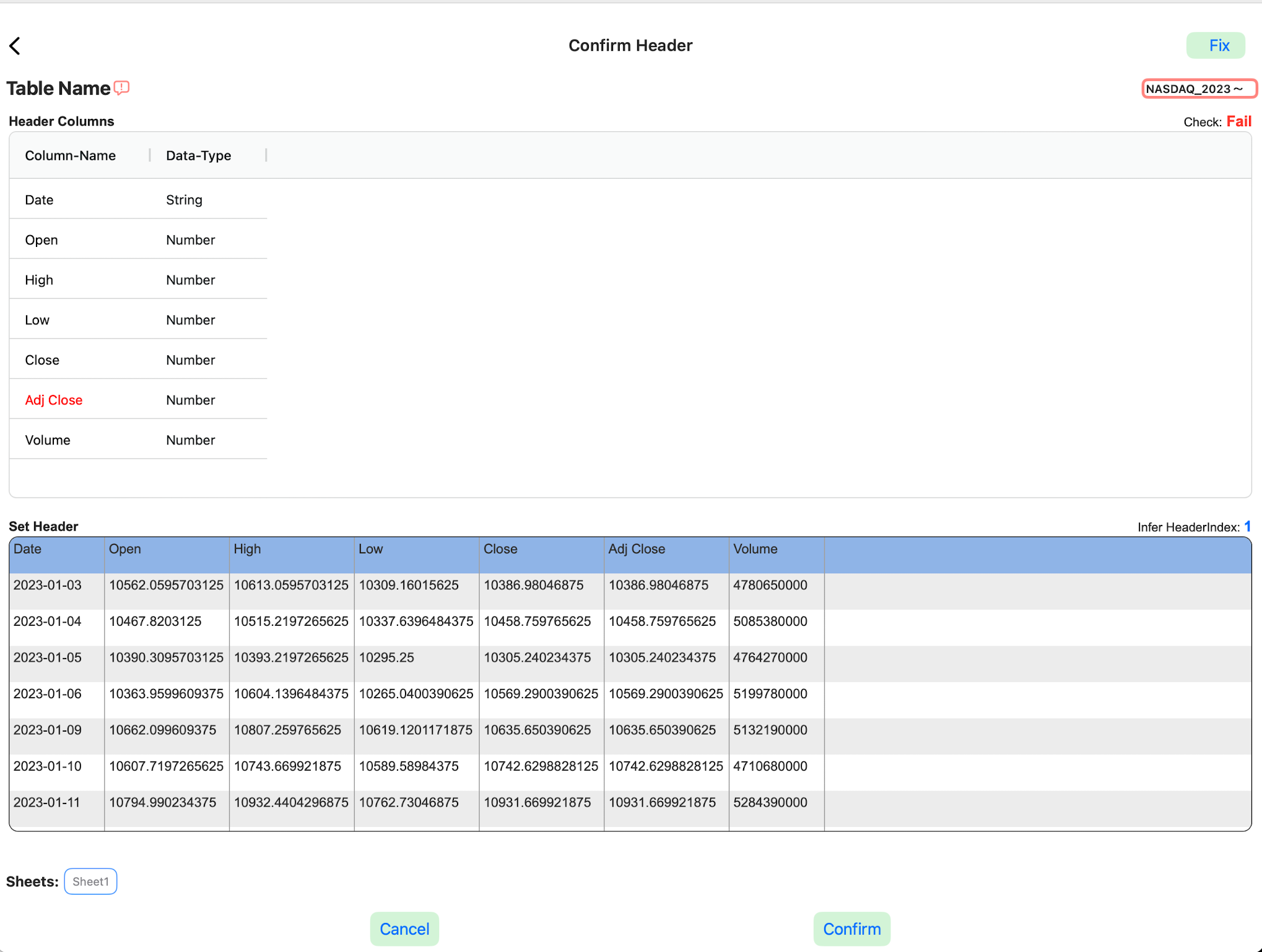Click the Data-Type column header

point(198,155)
